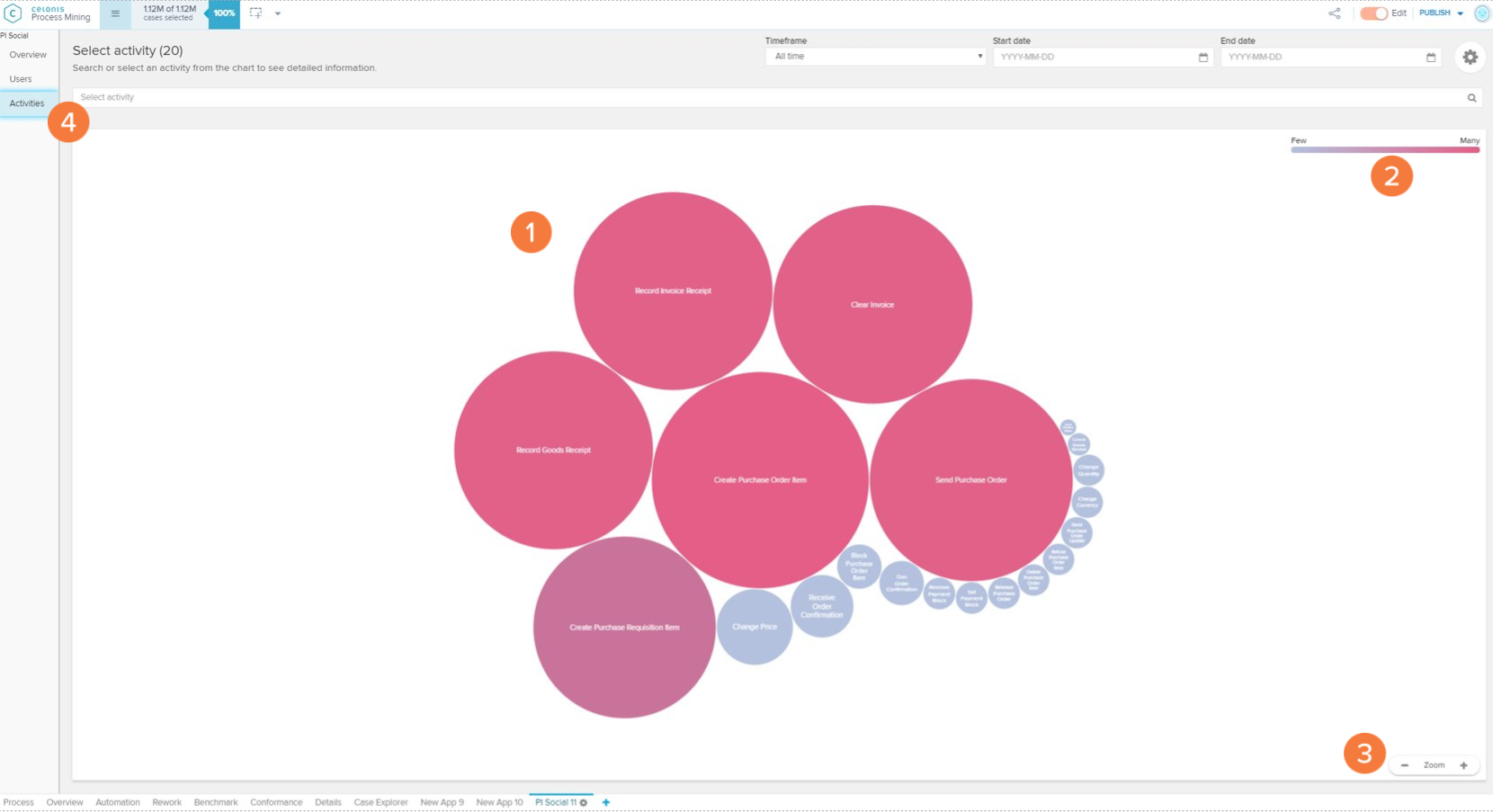Select the Refuse Purchase Order Item bubble

pyautogui.click(x=1059, y=559)
